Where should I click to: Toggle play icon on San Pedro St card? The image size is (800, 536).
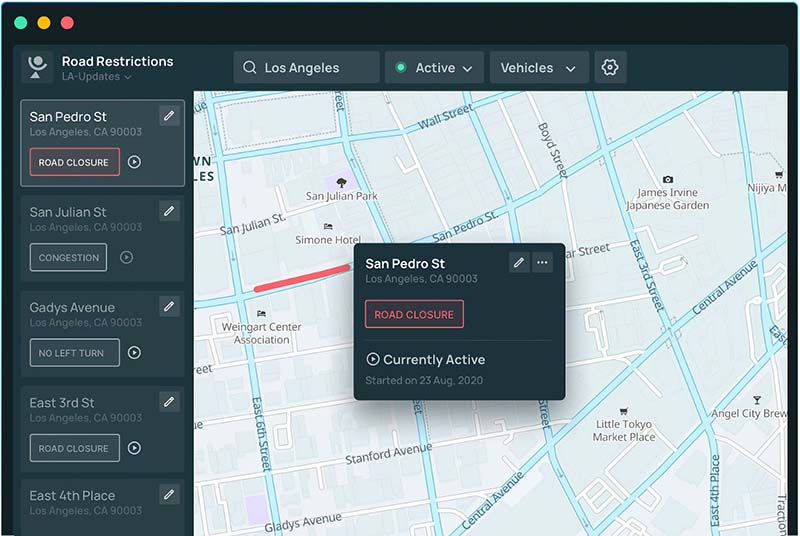[x=134, y=162]
